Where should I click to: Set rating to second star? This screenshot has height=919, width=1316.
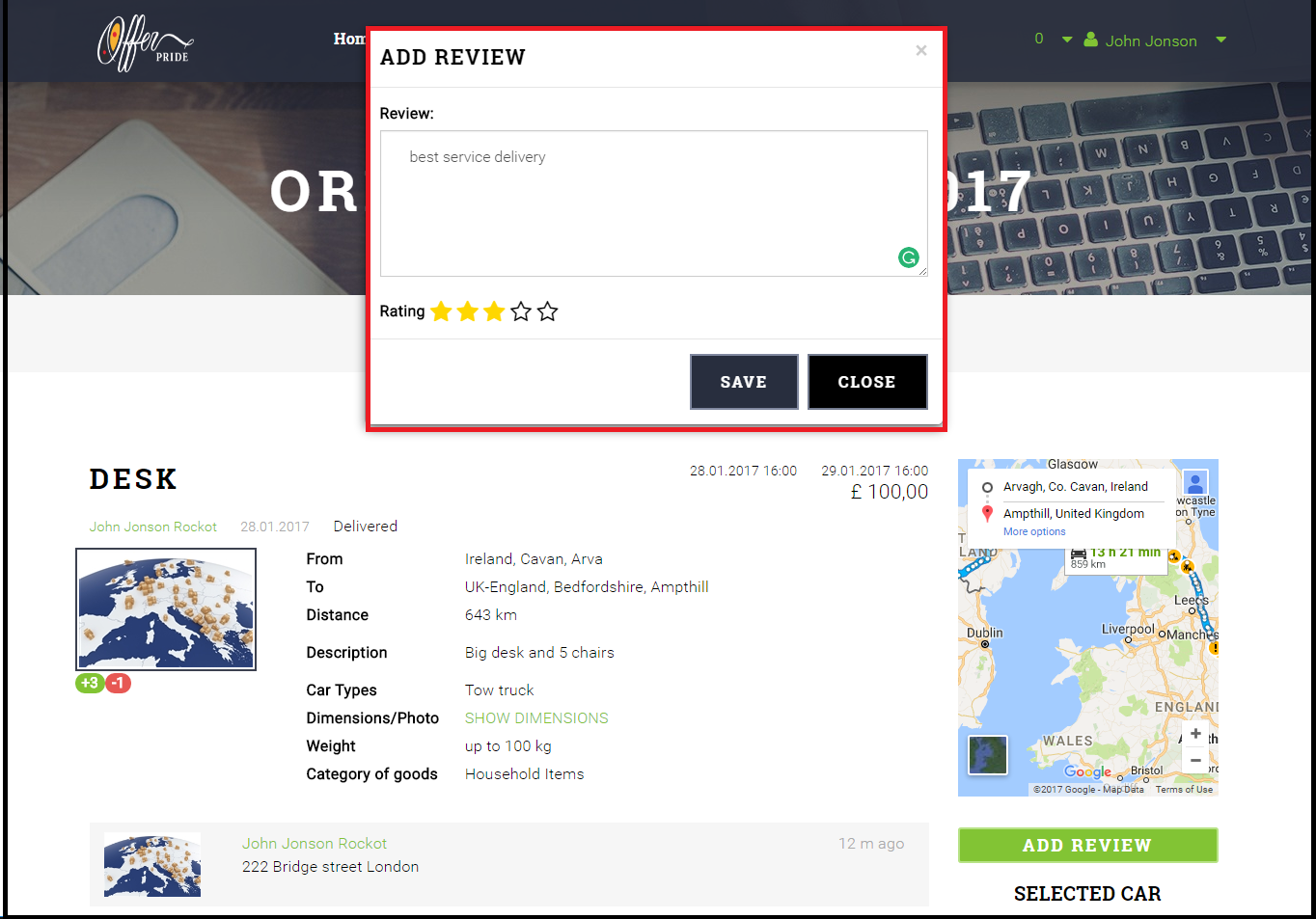(x=468, y=311)
